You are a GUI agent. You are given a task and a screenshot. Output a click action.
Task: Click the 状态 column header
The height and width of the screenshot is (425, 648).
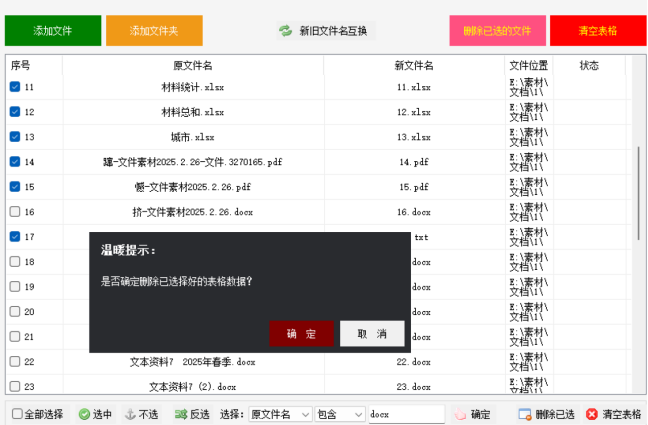[x=589, y=65]
